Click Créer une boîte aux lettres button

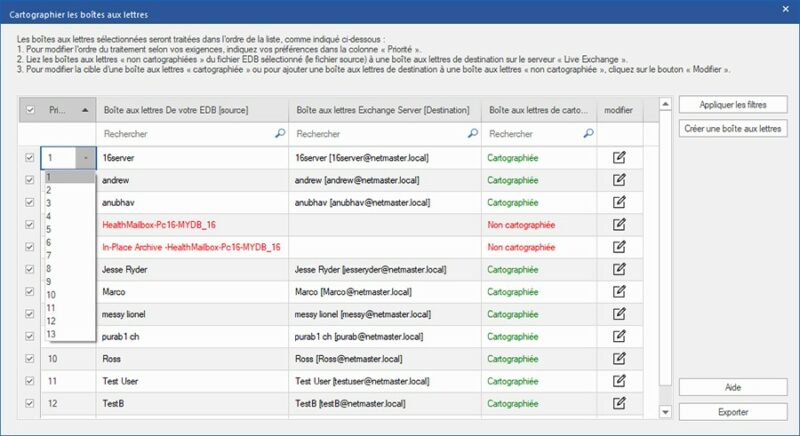733,129
